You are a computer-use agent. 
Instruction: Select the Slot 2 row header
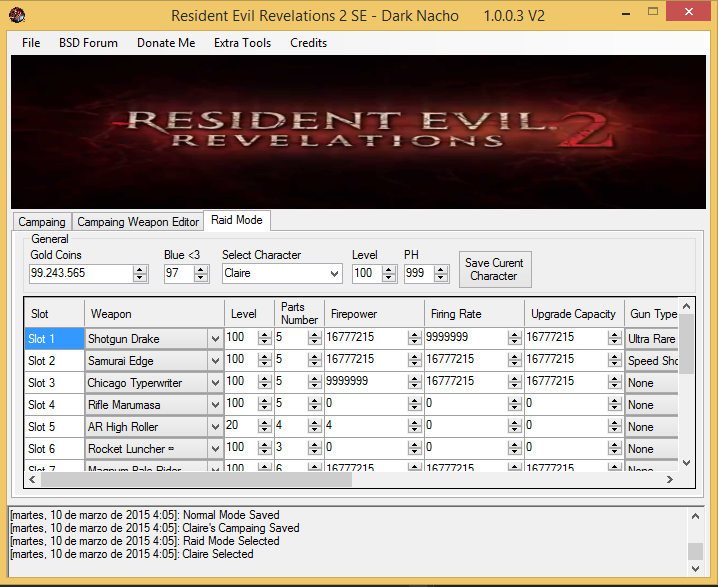click(x=53, y=361)
